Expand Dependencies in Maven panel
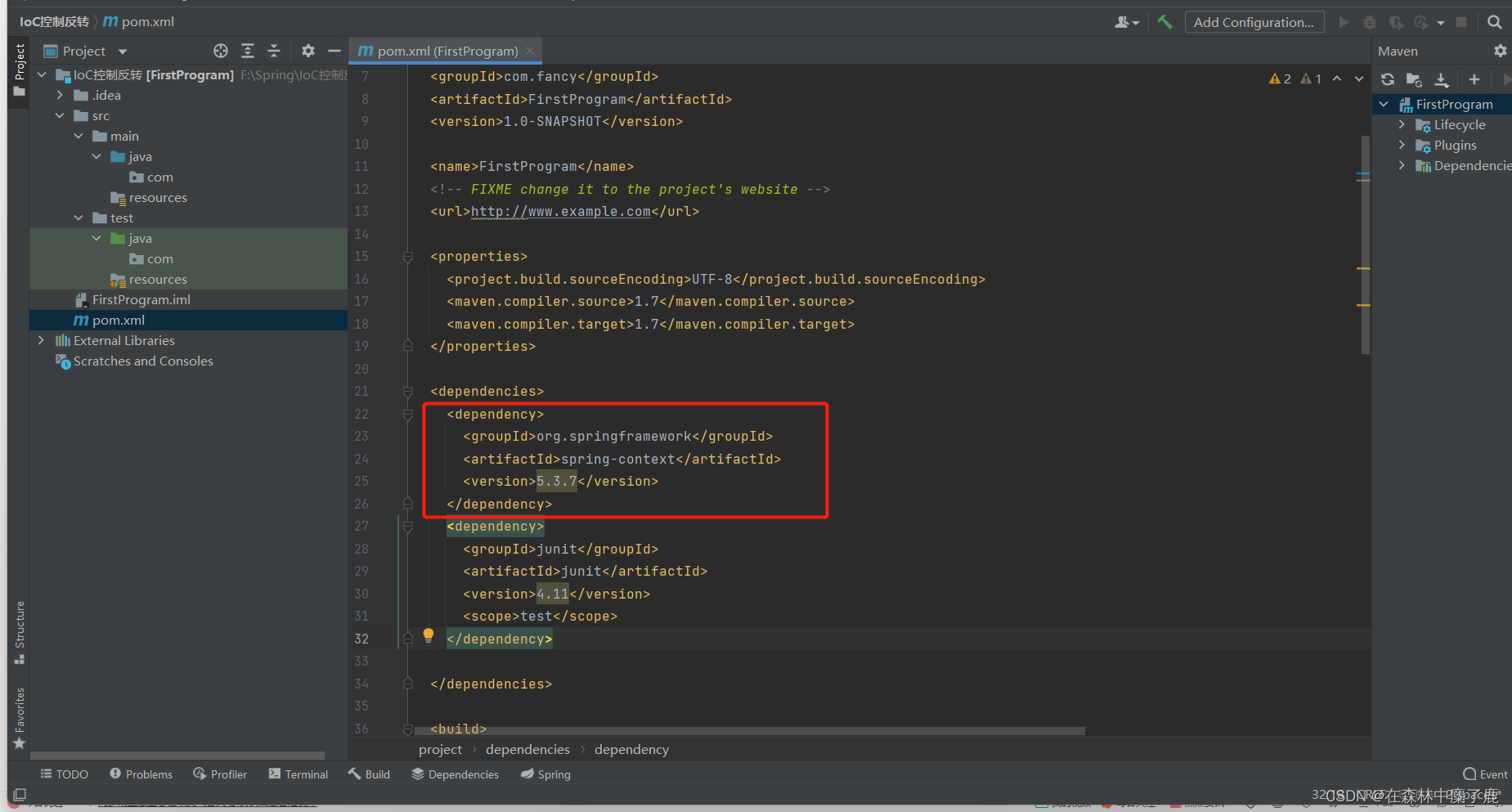Image resolution: width=1512 pixels, height=812 pixels. [x=1402, y=165]
